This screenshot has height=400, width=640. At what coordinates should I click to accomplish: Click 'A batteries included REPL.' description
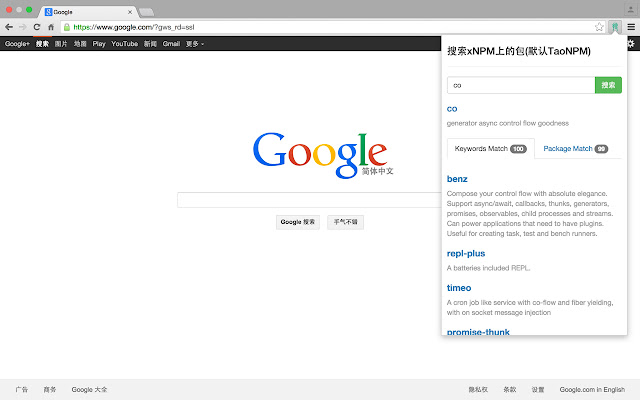click(489, 268)
